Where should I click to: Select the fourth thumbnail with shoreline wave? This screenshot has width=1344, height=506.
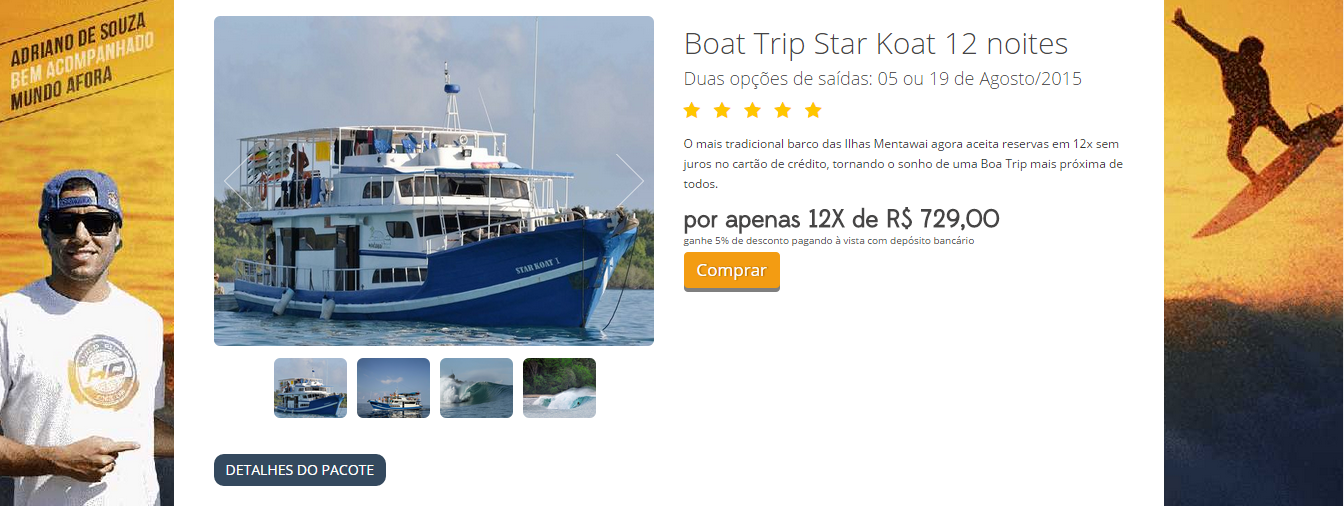(559, 388)
